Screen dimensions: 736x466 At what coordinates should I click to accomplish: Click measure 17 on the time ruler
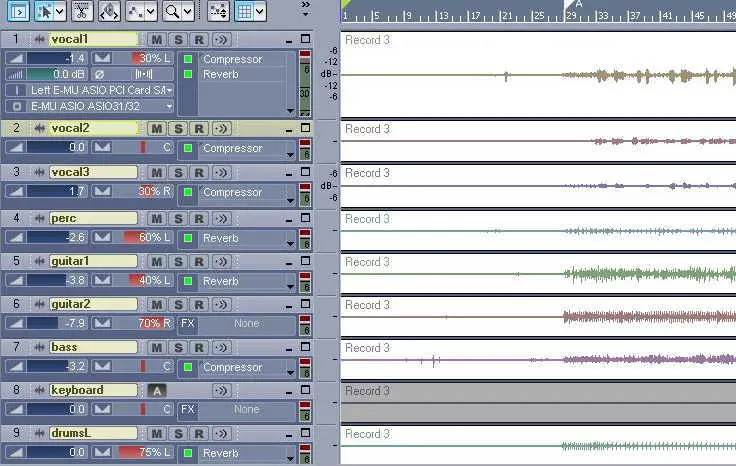point(473,16)
